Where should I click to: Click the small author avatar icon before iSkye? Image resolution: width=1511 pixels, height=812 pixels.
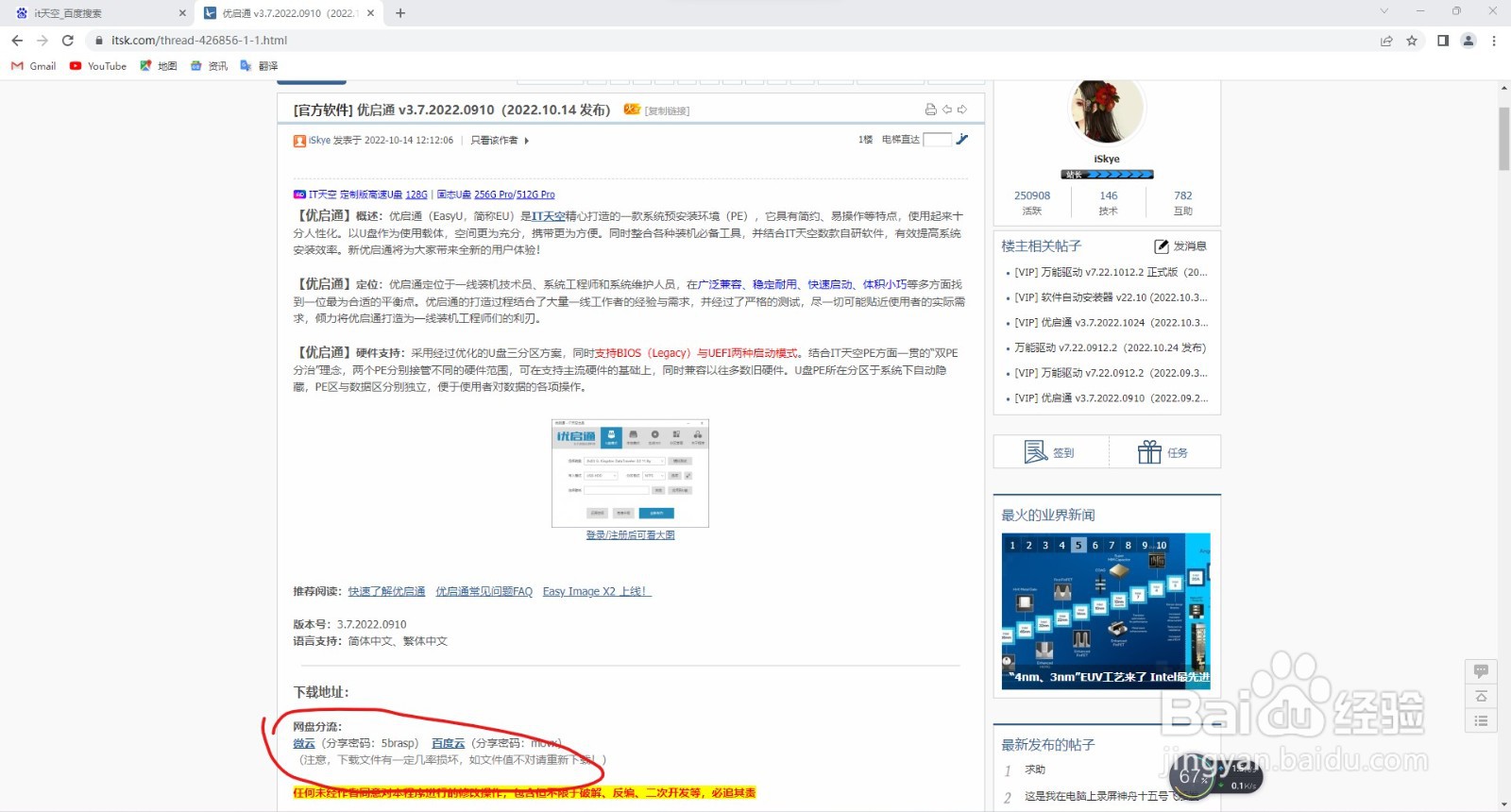(299, 141)
